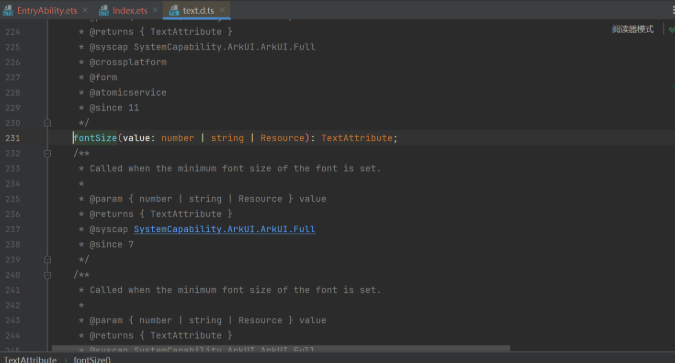Click the @syscap text on line 225

202,47
